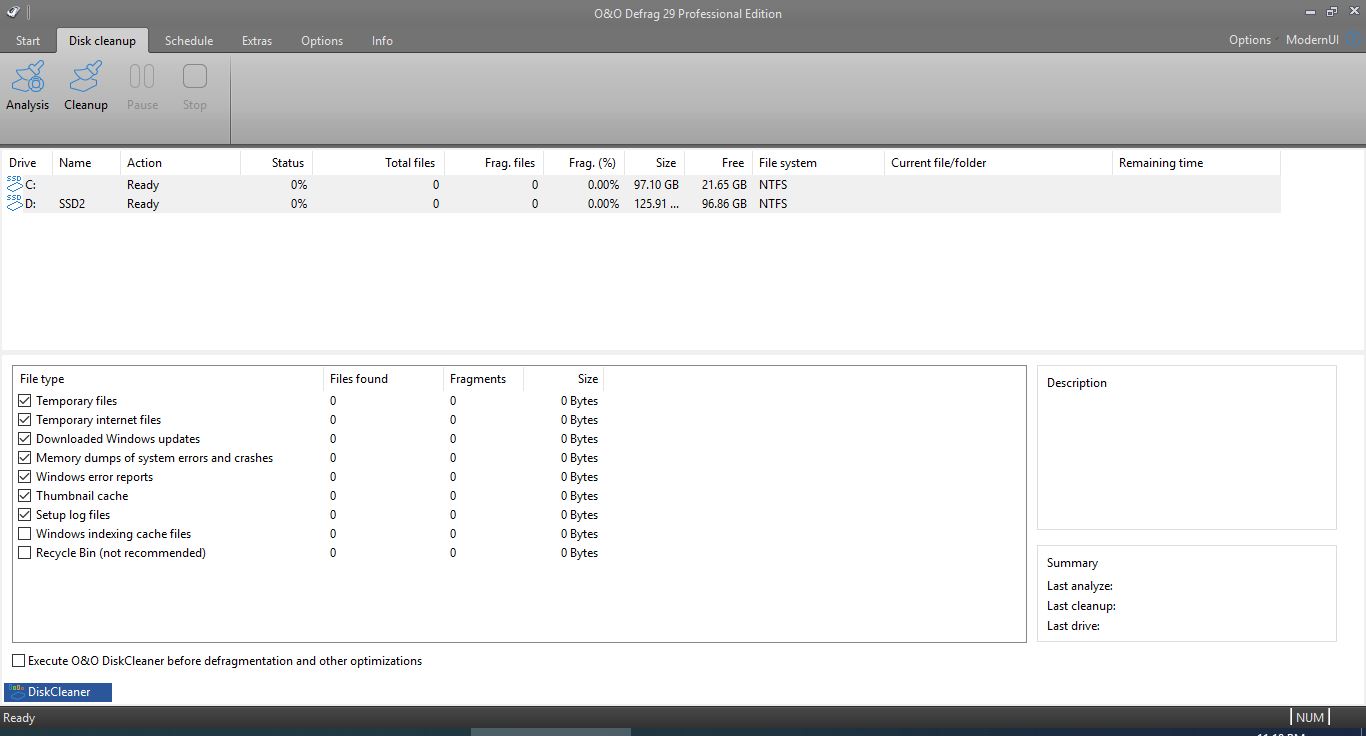The height and width of the screenshot is (736, 1366).
Task: Start the Cleanup tool in ribbon
Action: pyautogui.click(x=86, y=86)
